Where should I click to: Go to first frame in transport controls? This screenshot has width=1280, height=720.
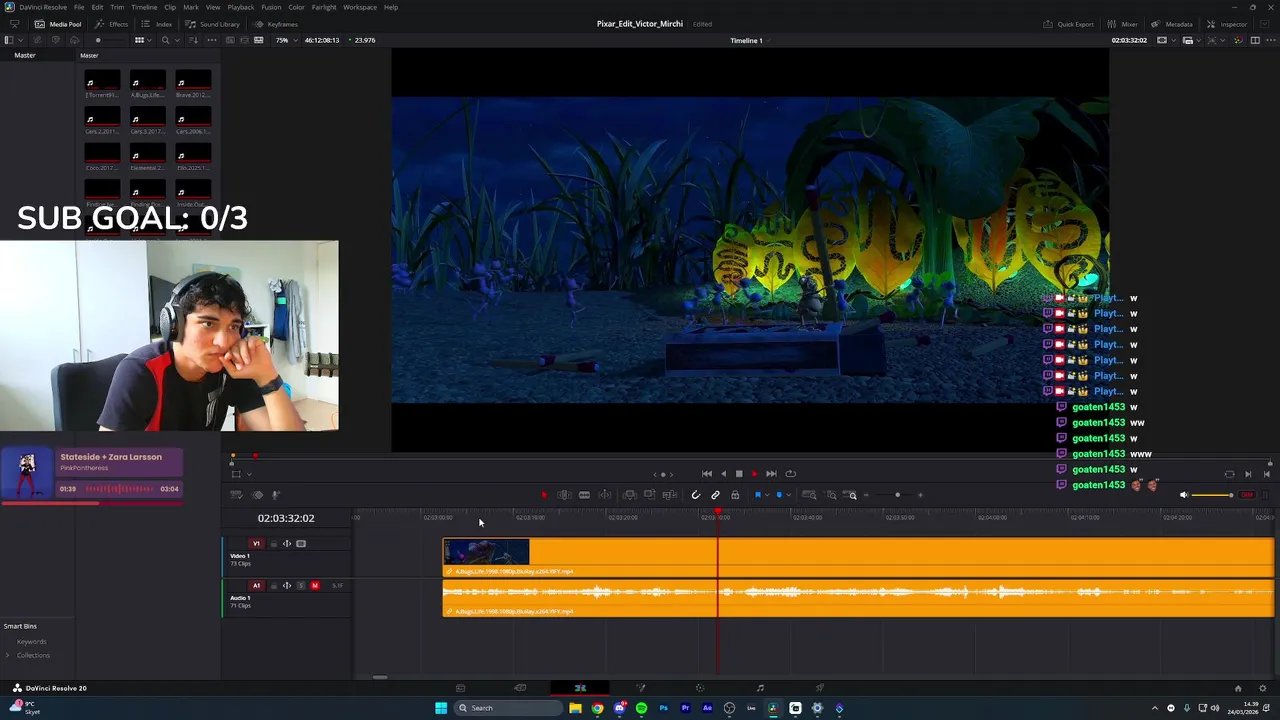(x=707, y=474)
